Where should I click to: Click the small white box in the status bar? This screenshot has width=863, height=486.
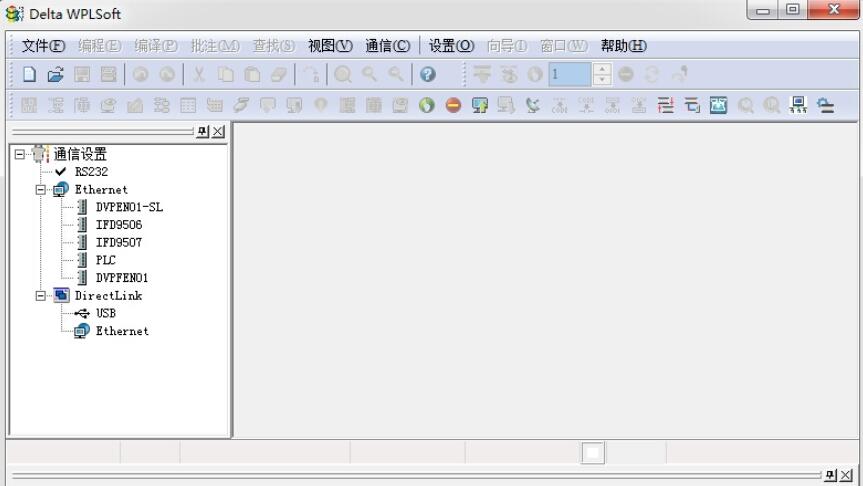point(593,453)
